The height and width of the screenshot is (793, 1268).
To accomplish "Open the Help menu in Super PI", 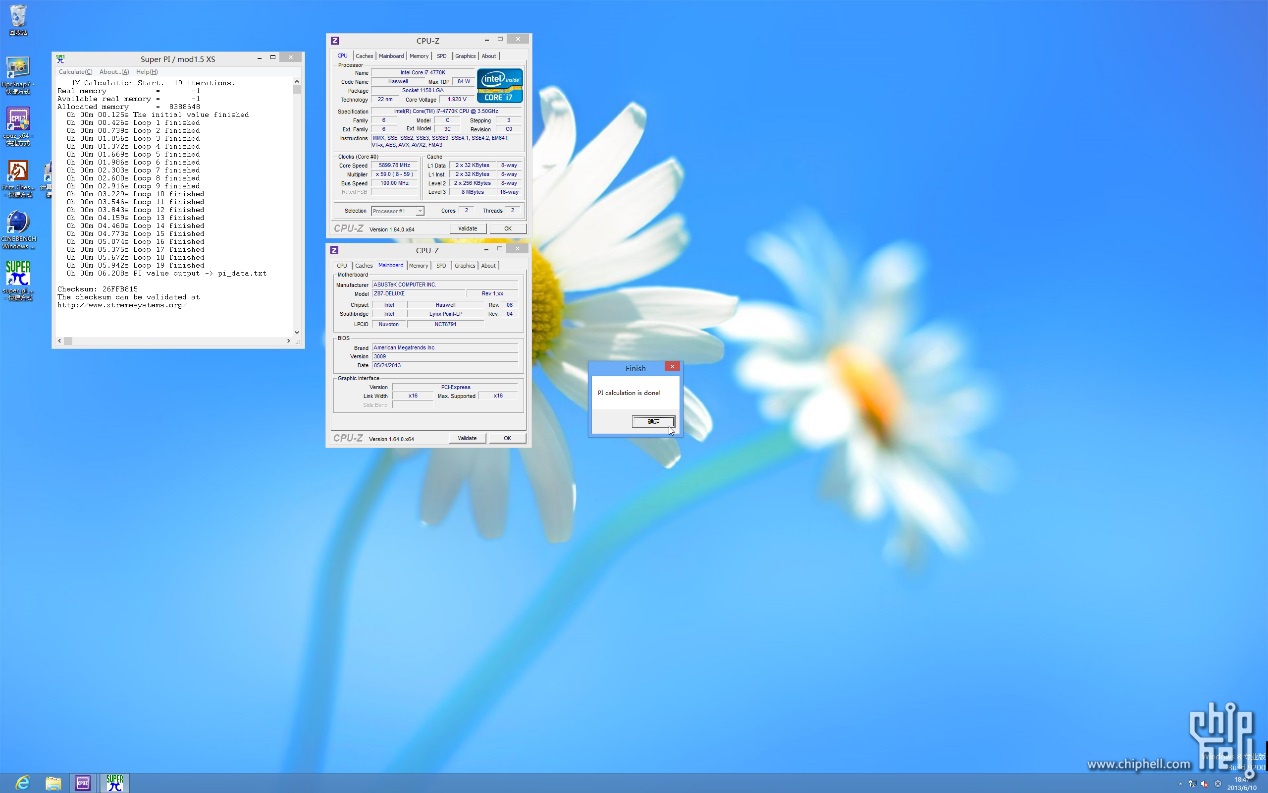I will (x=147, y=72).
